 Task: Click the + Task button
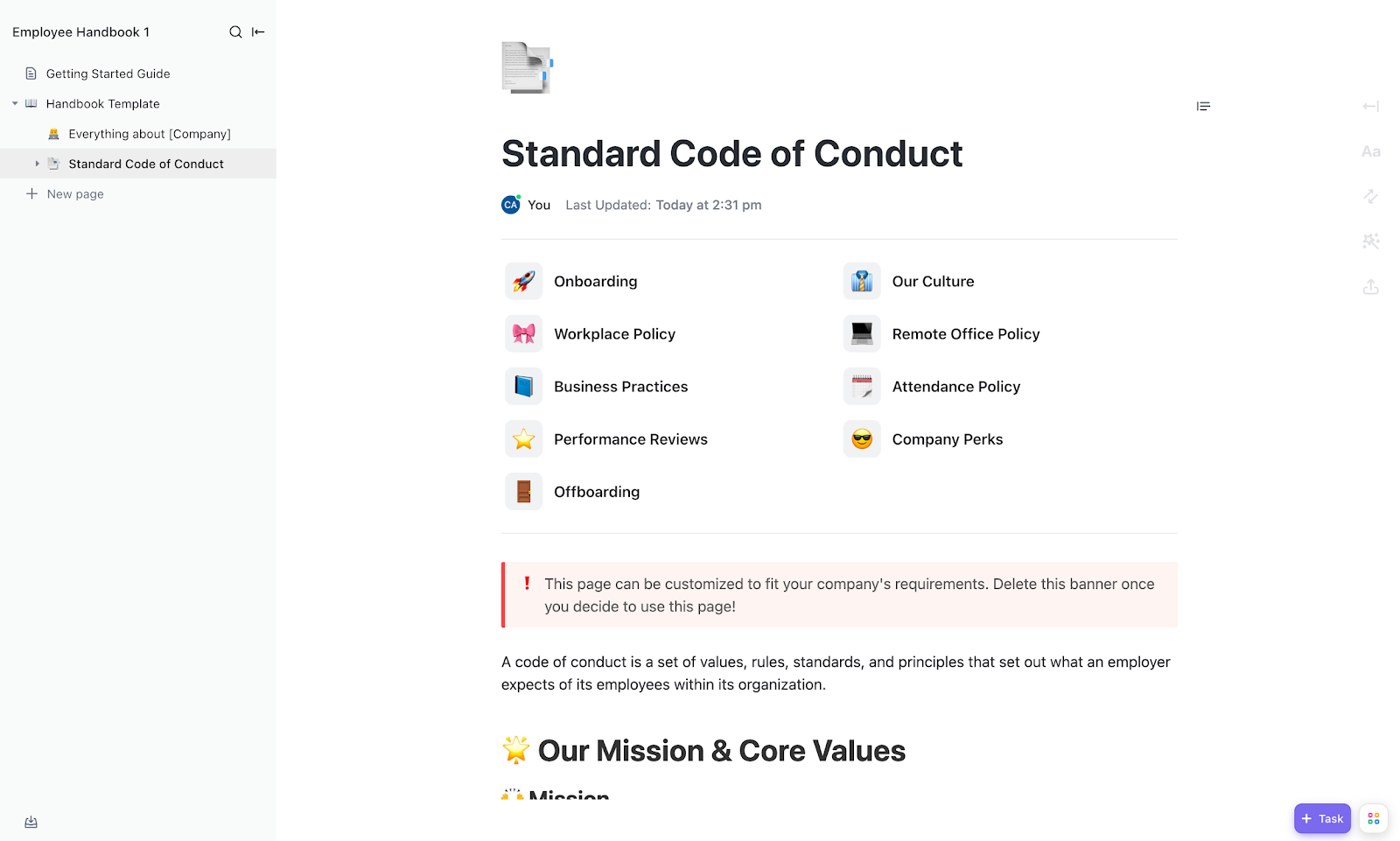click(1321, 818)
